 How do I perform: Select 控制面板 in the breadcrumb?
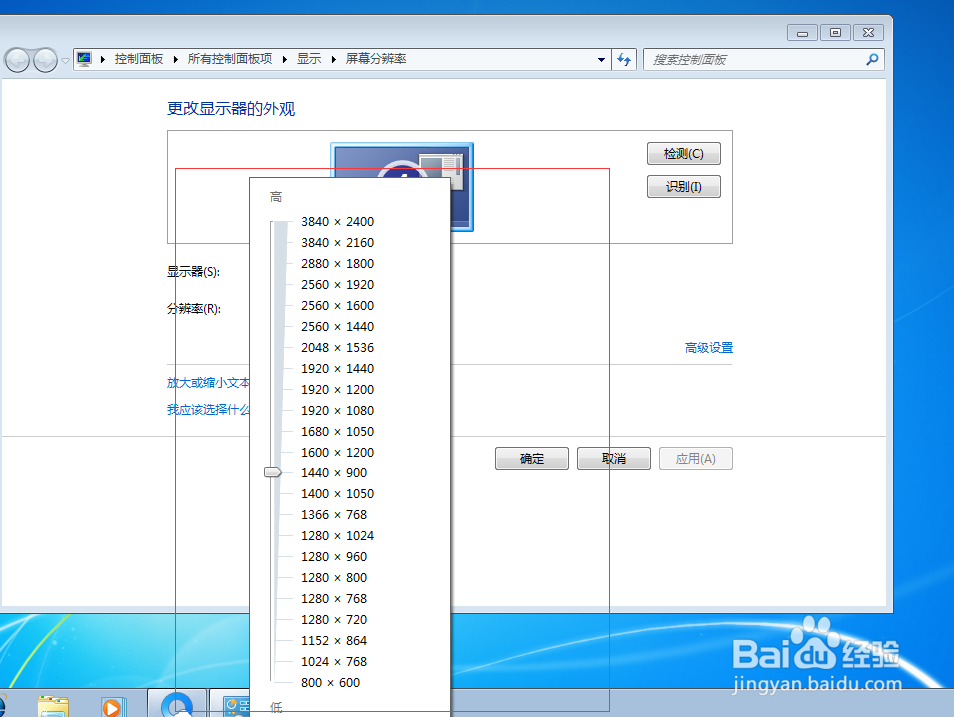139,59
